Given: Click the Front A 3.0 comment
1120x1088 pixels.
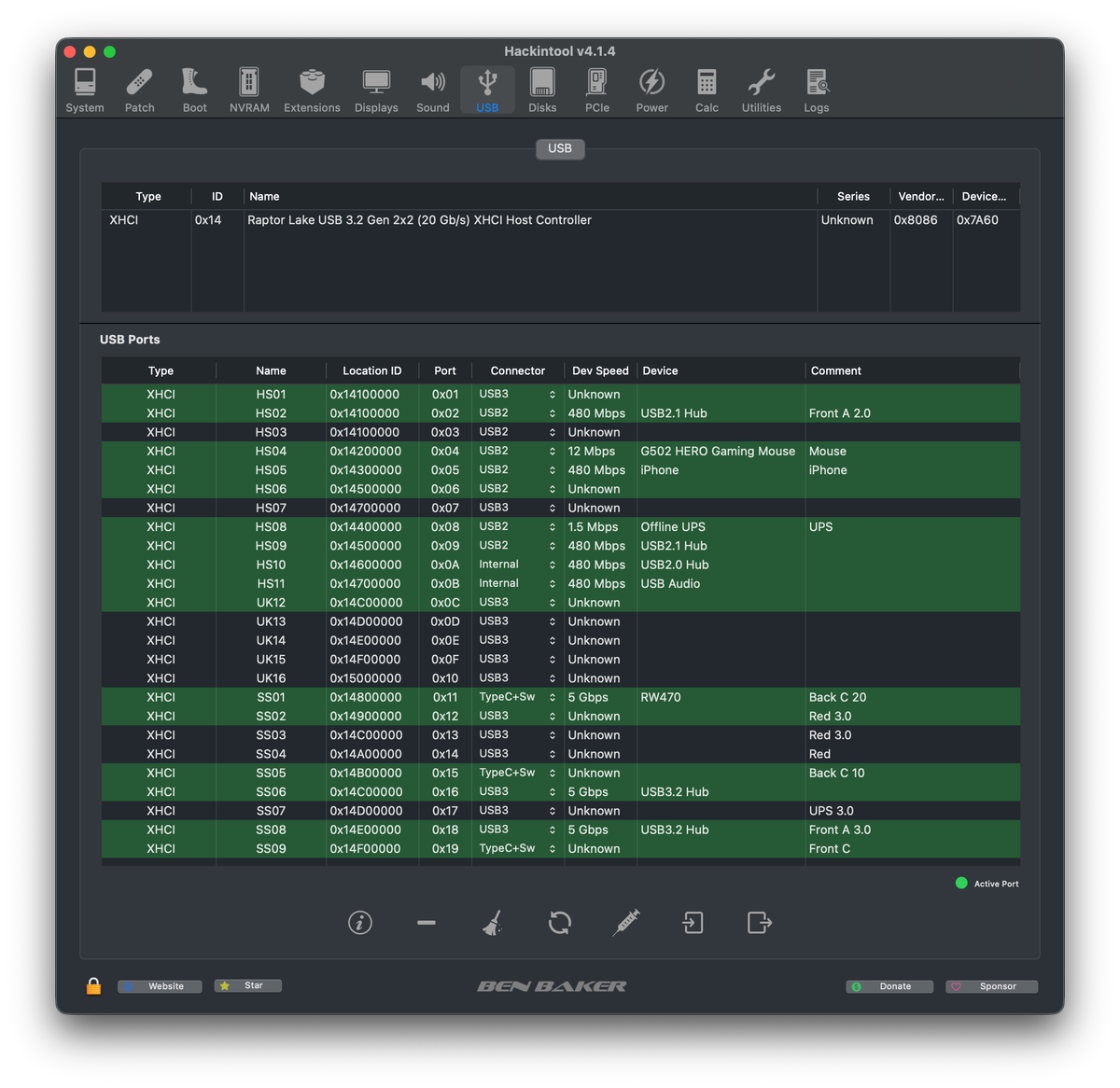Looking at the screenshot, I should [x=840, y=830].
